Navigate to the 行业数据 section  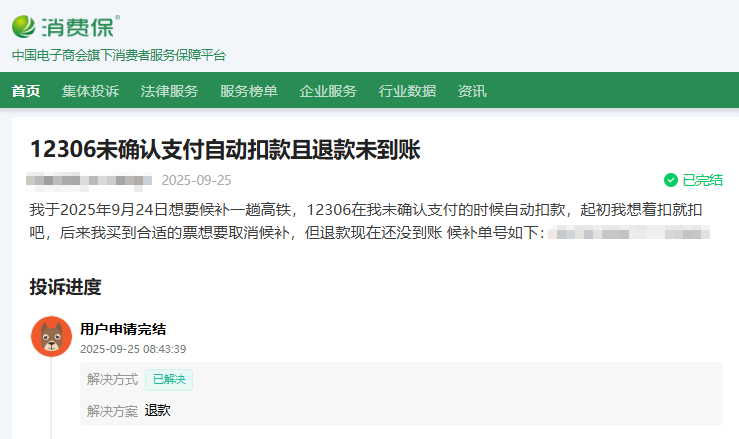click(407, 91)
